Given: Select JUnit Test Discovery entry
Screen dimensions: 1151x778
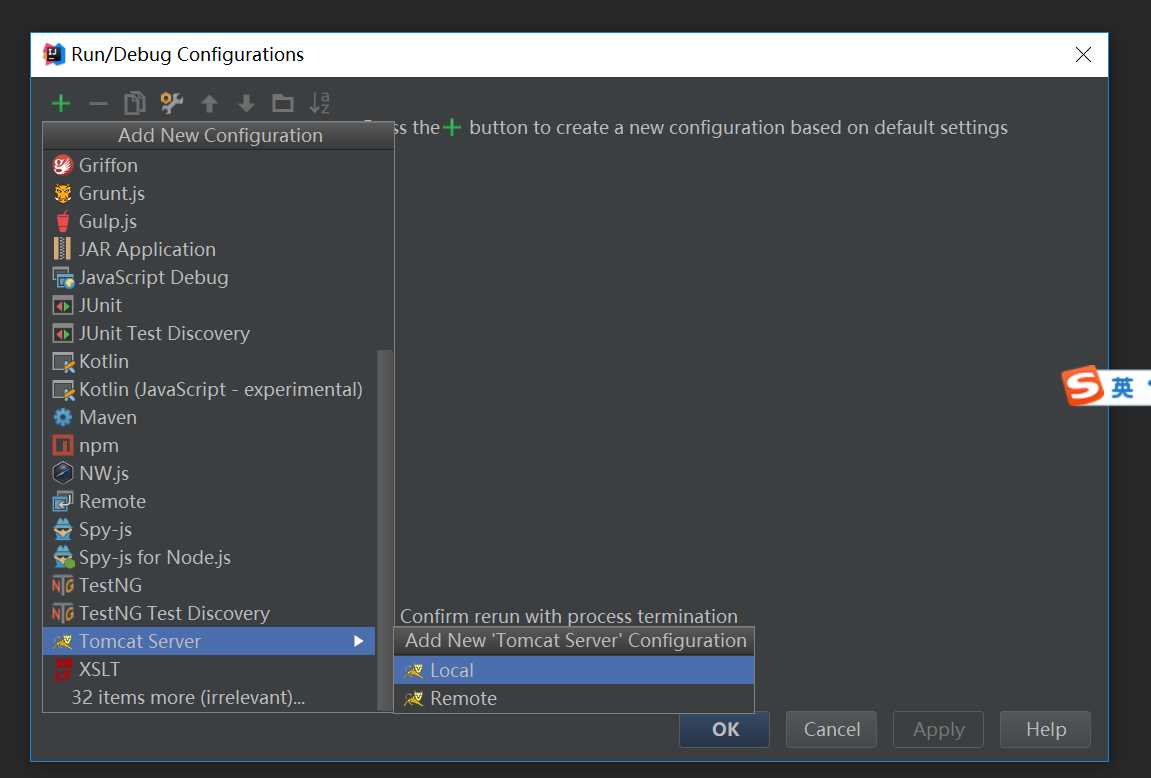Looking at the screenshot, I should point(209,333).
